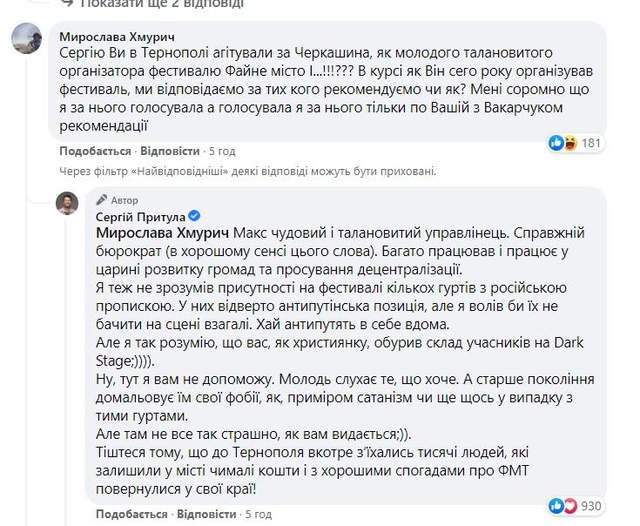Like Мирослава Хмурич's comment via Подобається

(x=95, y=150)
